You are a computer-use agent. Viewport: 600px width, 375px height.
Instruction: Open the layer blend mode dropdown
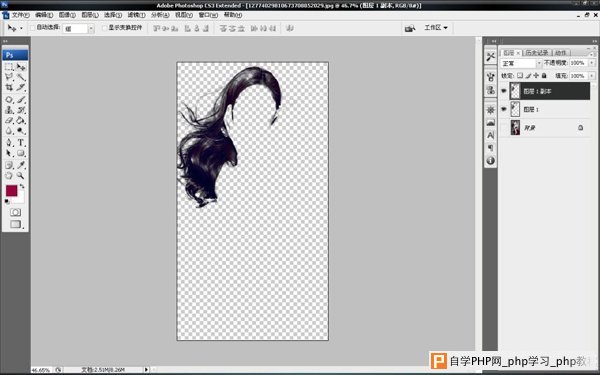point(521,63)
